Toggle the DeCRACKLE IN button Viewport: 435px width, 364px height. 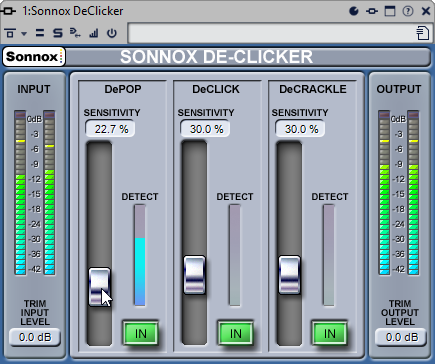point(330,333)
